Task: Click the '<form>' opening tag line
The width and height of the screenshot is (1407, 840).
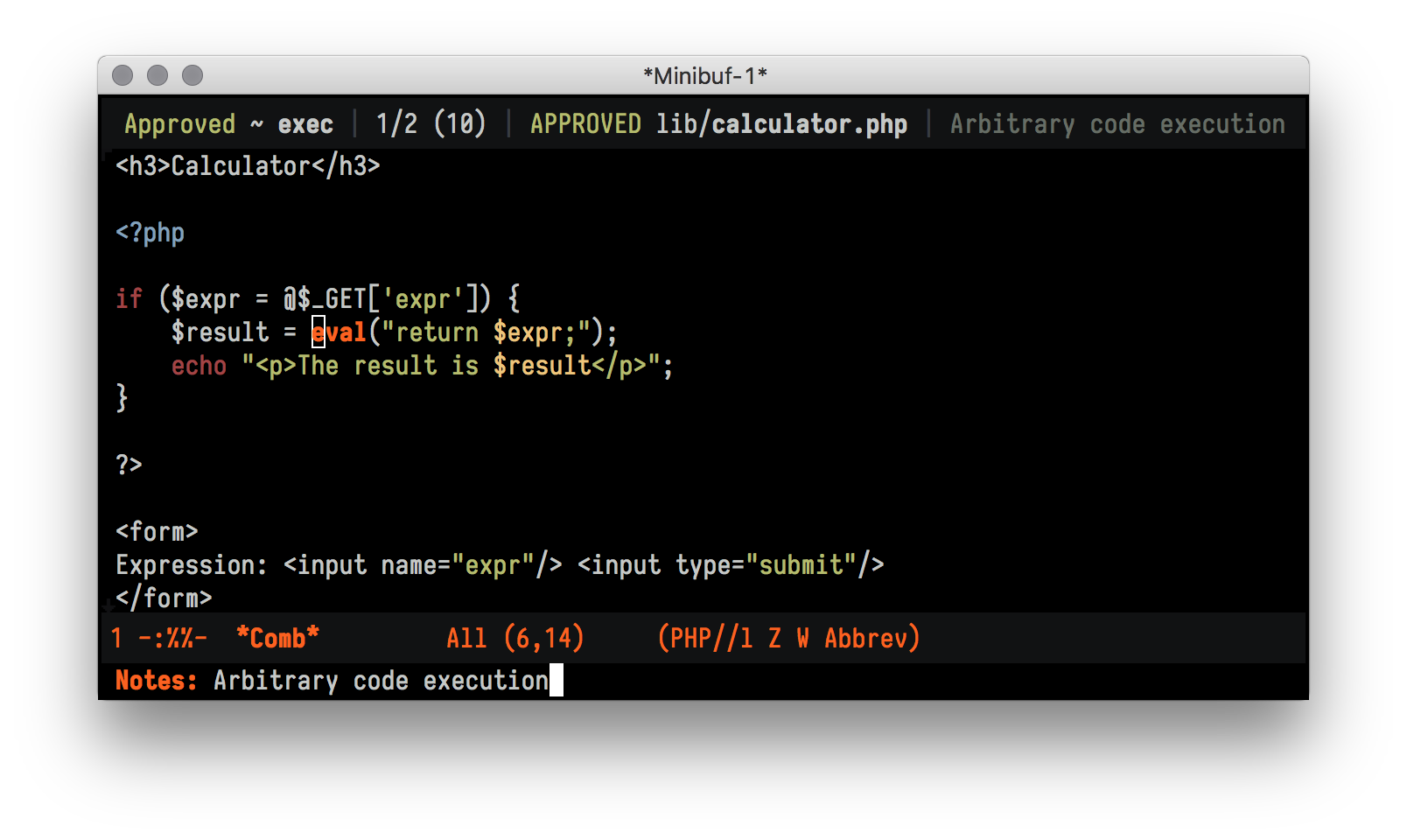Action: 157,531
